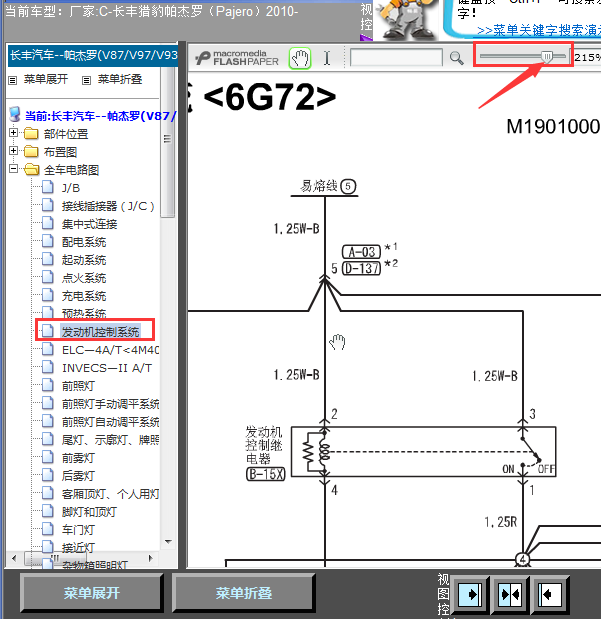Open the 前照灯 page

[x=78, y=386]
